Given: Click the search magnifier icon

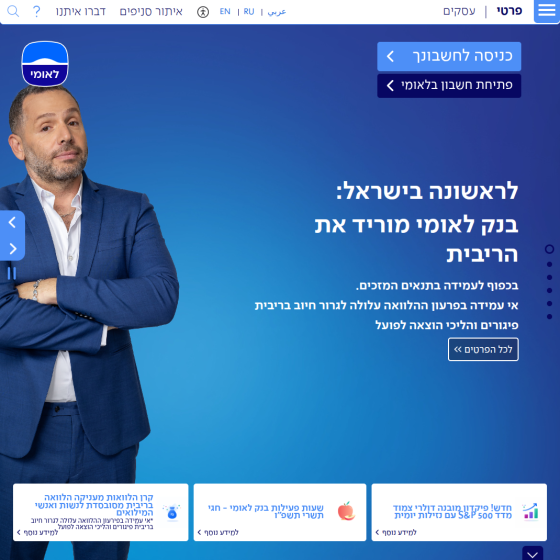Looking at the screenshot, I should click(x=13, y=11).
